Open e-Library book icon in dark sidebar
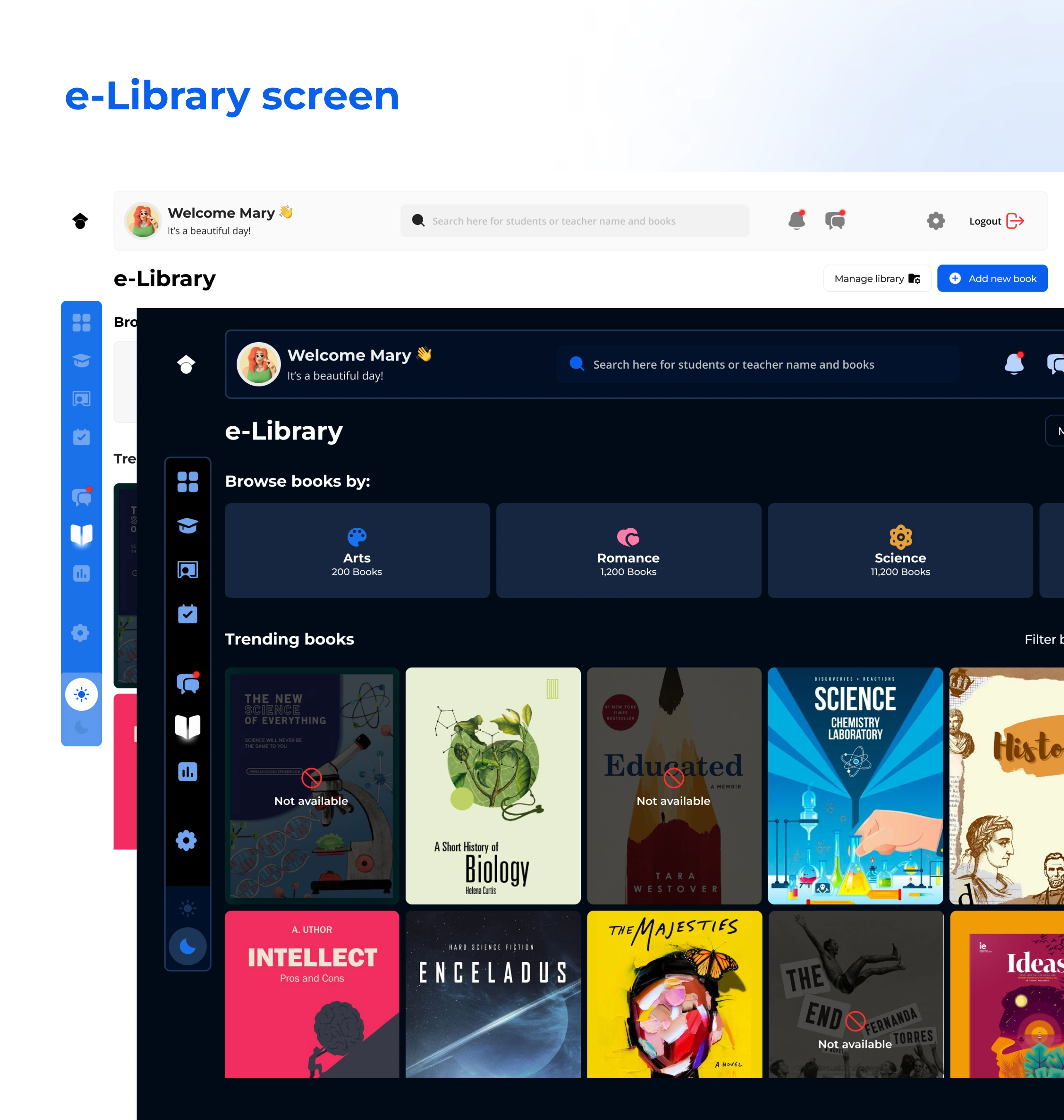This screenshot has height=1120, width=1064. click(x=188, y=727)
